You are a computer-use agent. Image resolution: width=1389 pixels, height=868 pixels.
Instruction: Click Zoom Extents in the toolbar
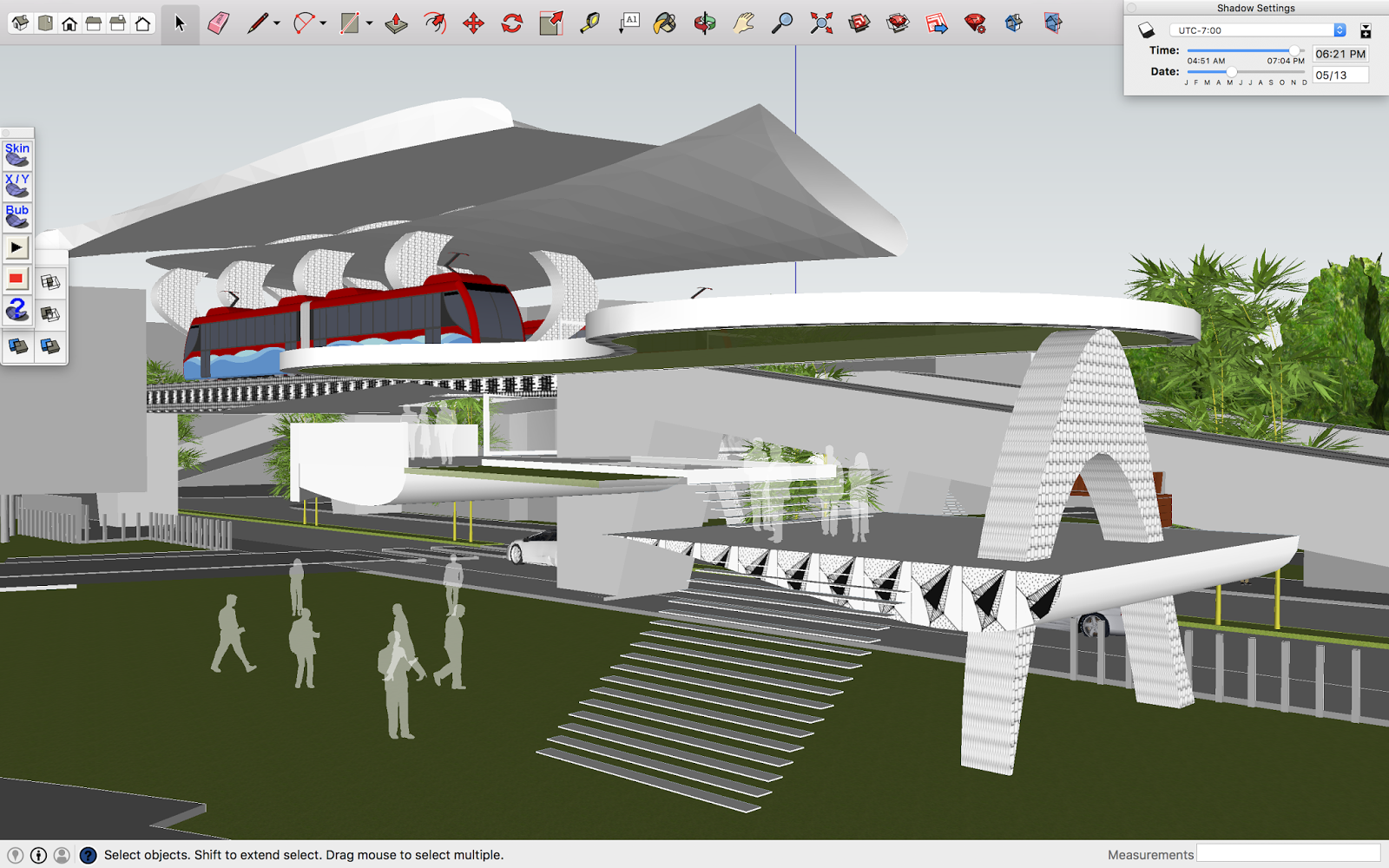click(x=820, y=23)
